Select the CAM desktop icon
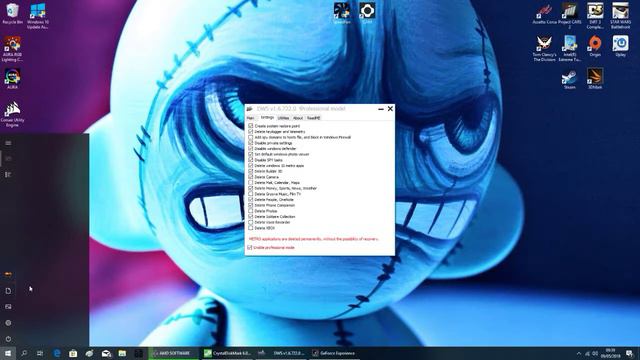Image resolution: width=640 pixels, height=360 pixels. (367, 13)
